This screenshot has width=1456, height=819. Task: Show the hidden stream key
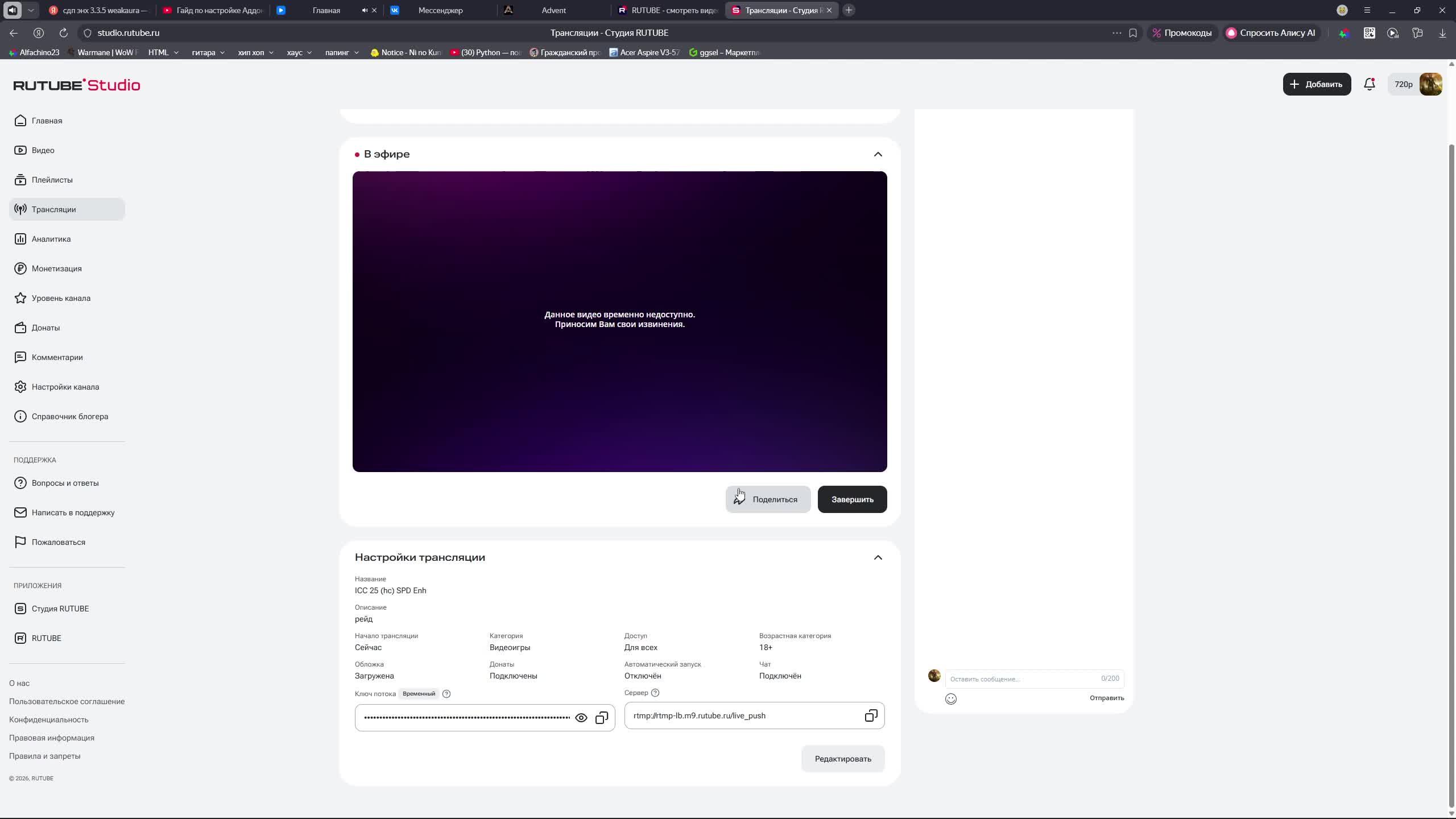tap(581, 718)
